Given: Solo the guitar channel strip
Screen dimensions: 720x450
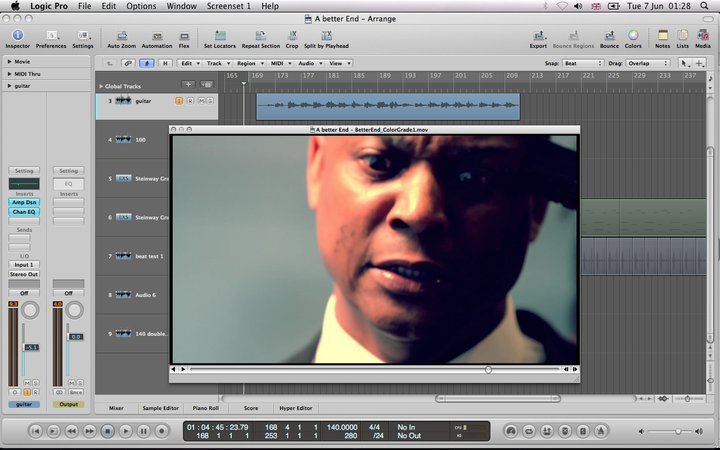Looking at the screenshot, I should click(x=35, y=382).
